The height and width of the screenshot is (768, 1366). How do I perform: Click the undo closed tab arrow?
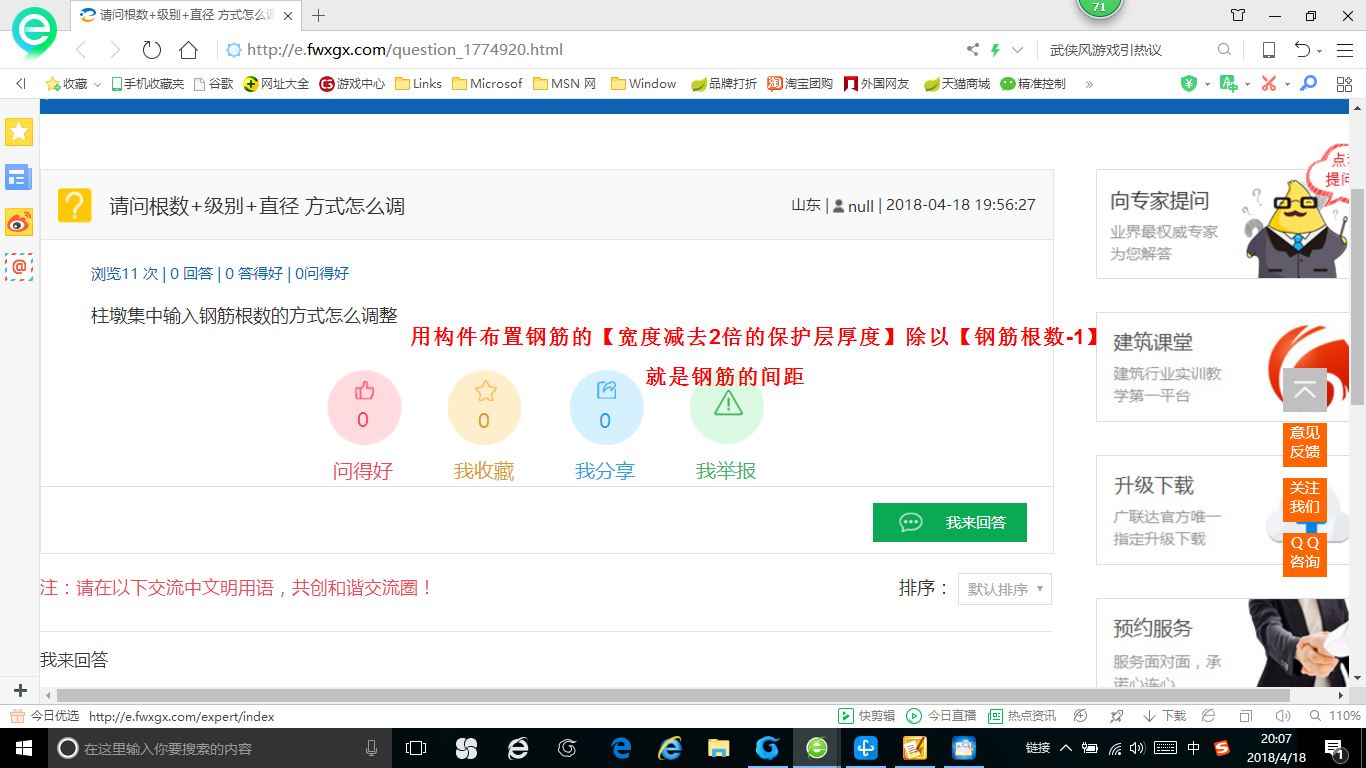click(1302, 50)
